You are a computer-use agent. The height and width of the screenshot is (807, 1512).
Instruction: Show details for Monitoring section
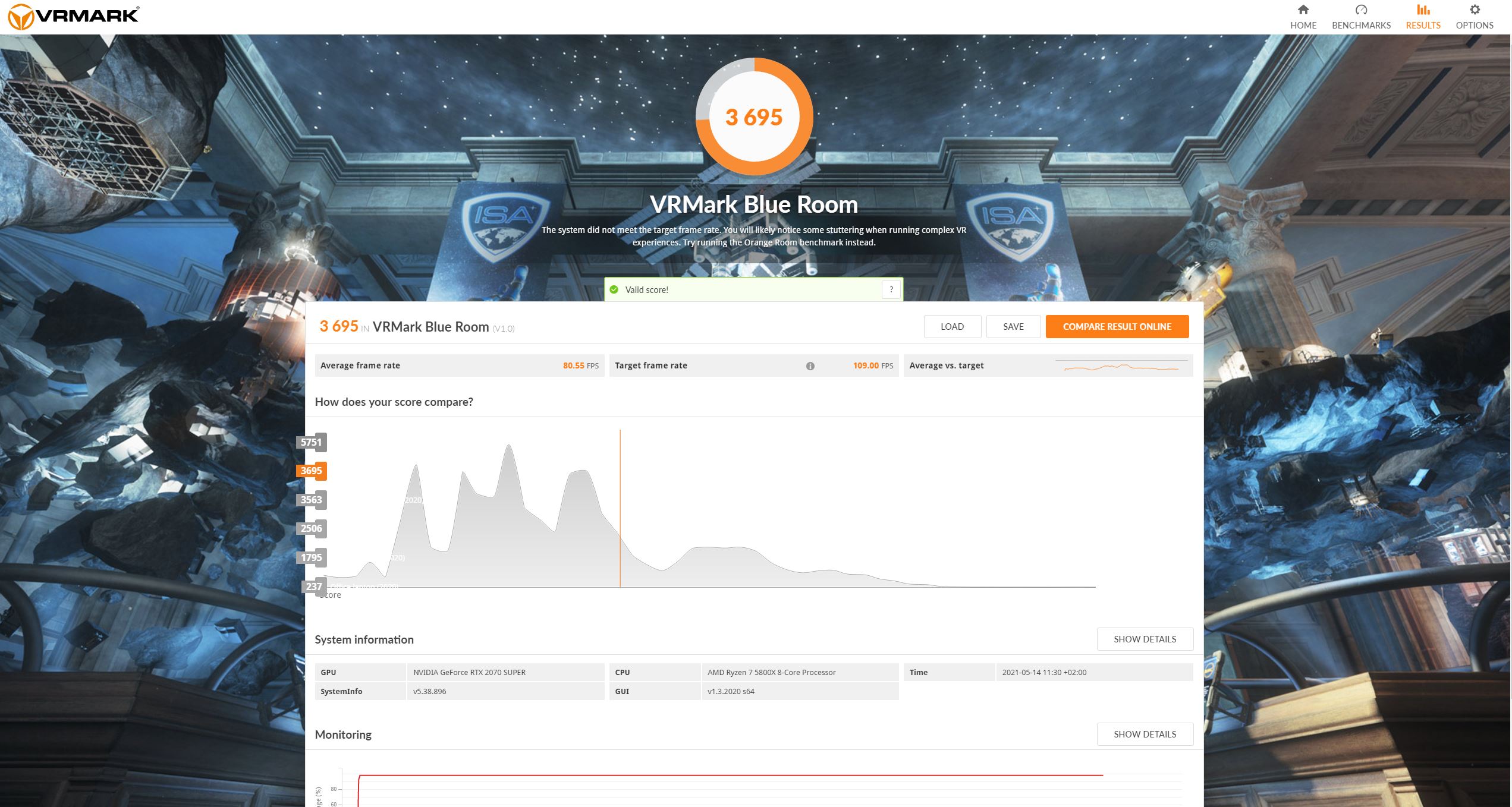[1145, 734]
